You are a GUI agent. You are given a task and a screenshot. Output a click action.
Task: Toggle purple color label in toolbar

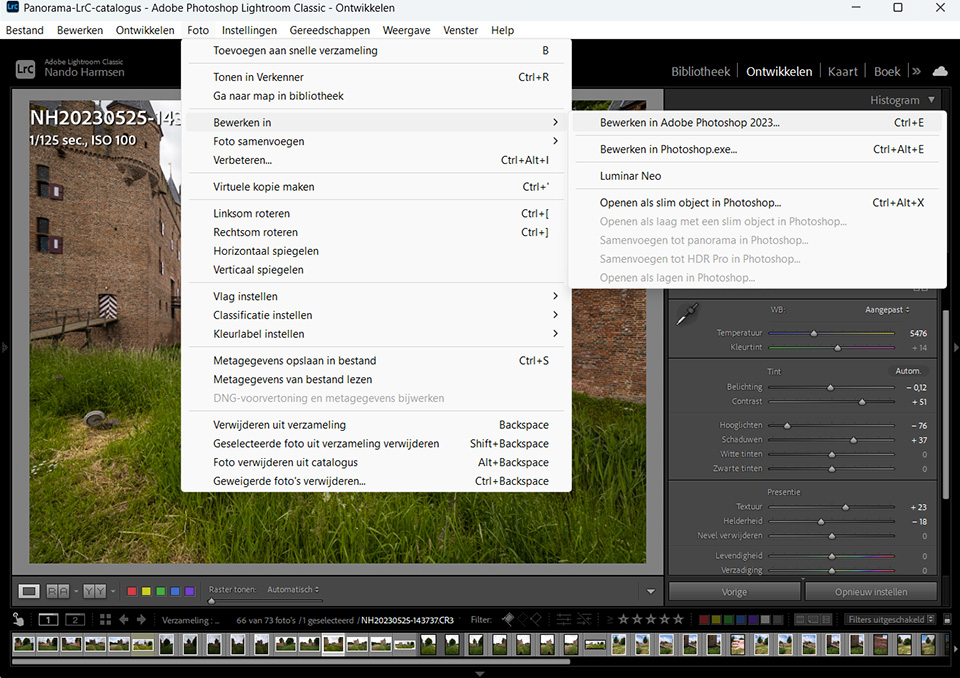[190, 591]
